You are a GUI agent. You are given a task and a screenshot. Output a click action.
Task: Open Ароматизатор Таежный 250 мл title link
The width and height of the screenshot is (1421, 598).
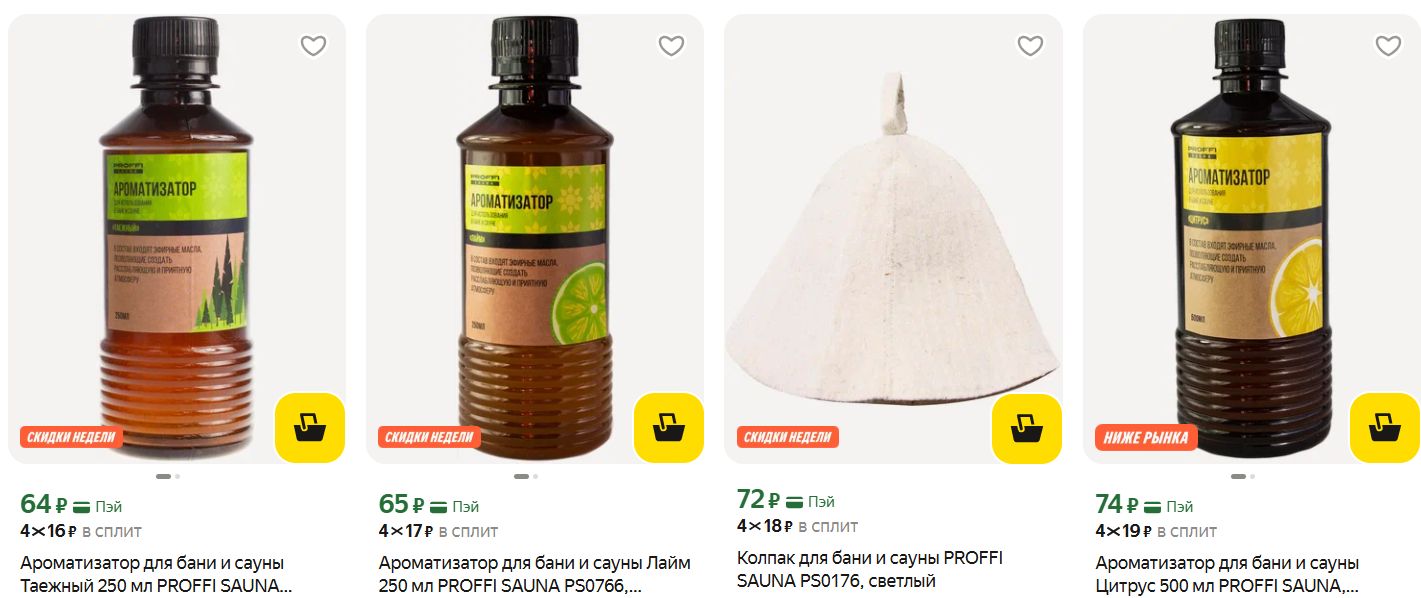(x=156, y=574)
